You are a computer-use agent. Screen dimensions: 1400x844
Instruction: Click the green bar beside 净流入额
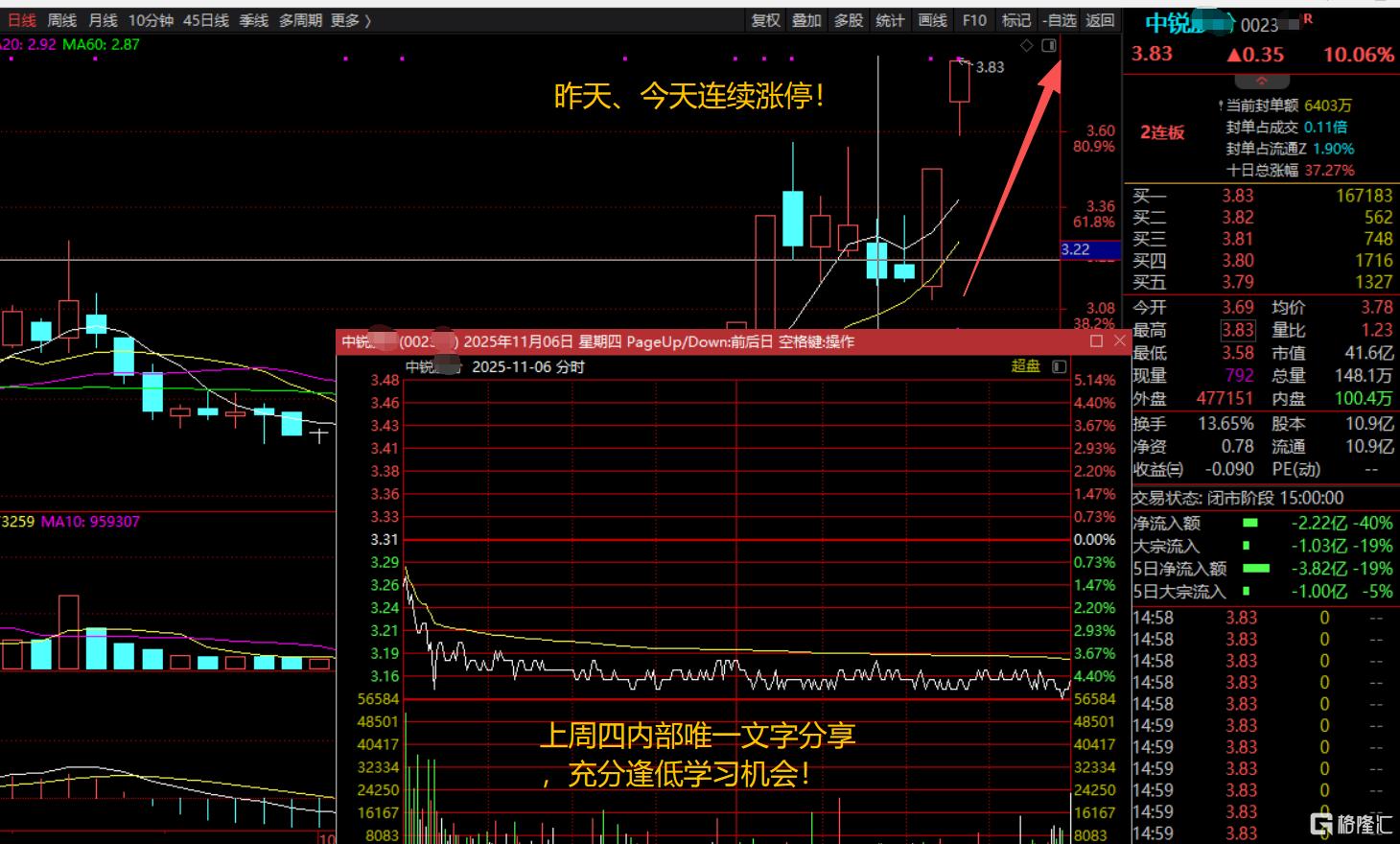pos(1249,524)
